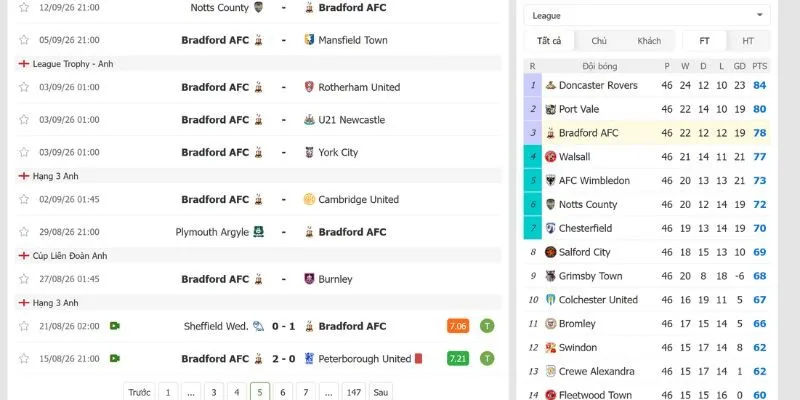Image resolution: width=800 pixels, height=400 pixels.
Task: Click the green 7.21 rating badge
Action: (458, 359)
